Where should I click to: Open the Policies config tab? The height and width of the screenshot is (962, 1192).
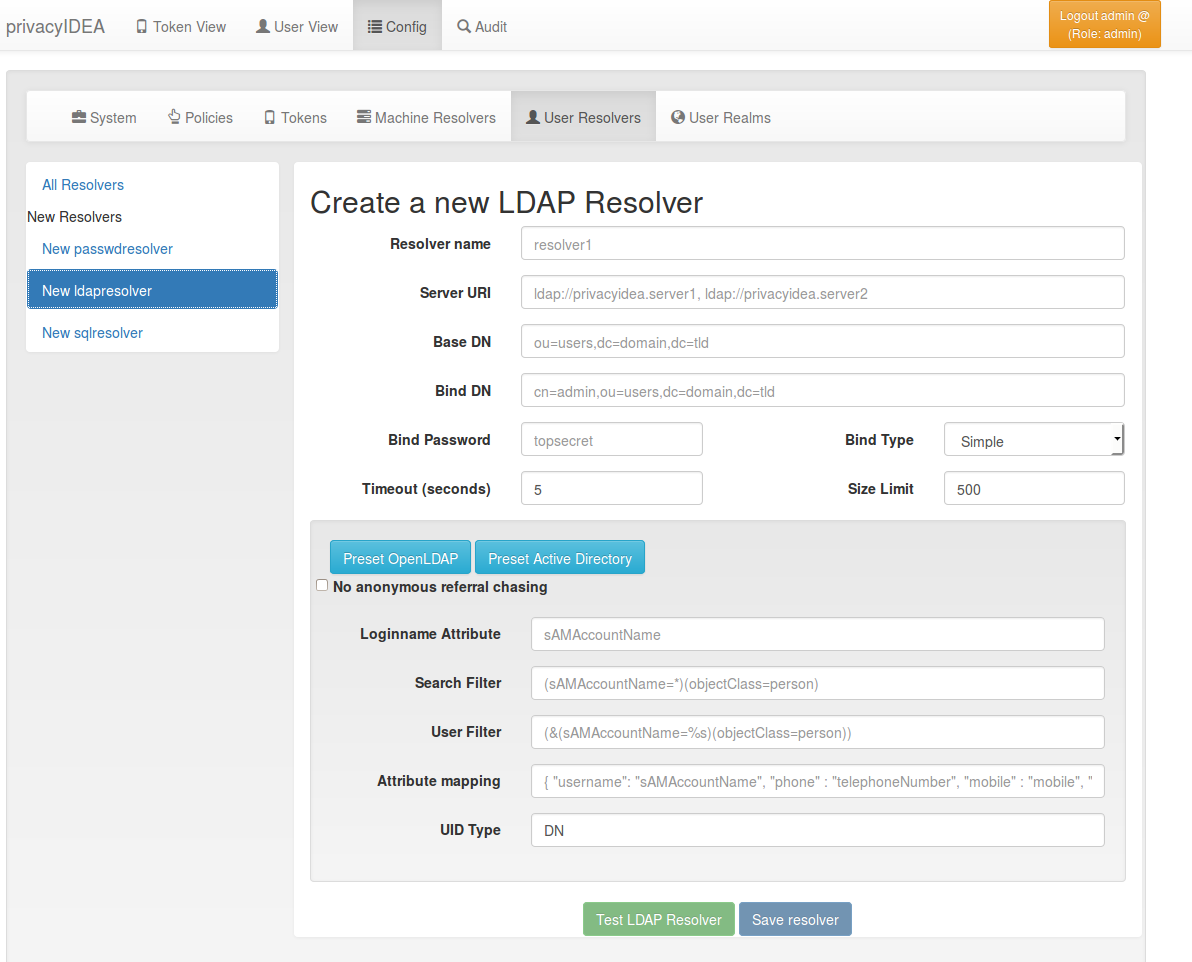201,116
